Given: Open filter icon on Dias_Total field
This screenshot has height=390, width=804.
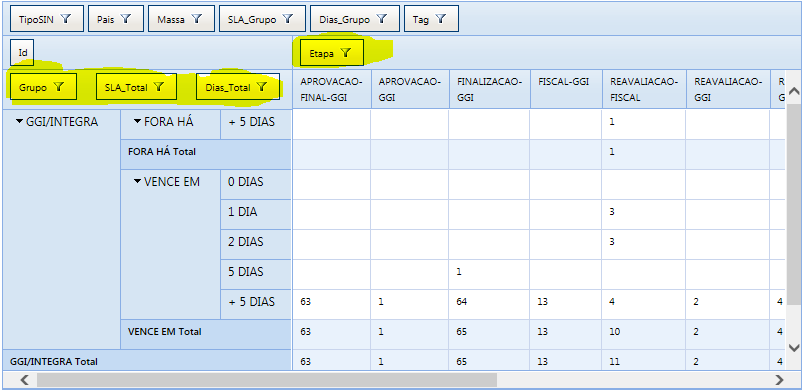Looking at the screenshot, I should pos(262,87).
